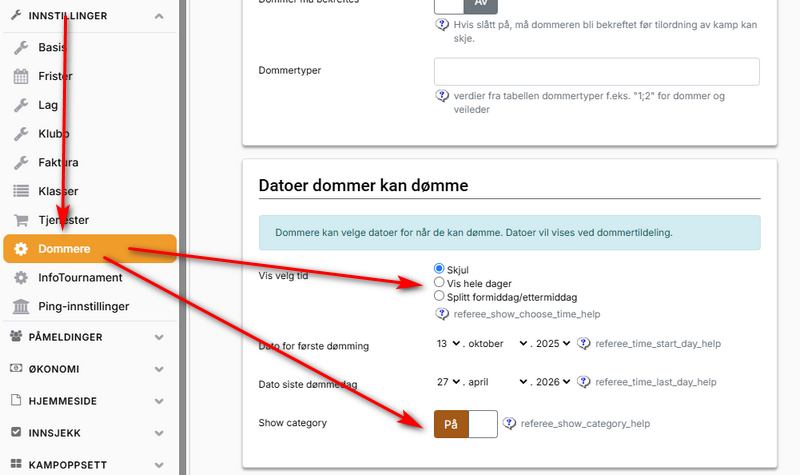This screenshot has height=475, width=800.
Task: Click the gear icon on Dommere item
Action: (x=21, y=249)
